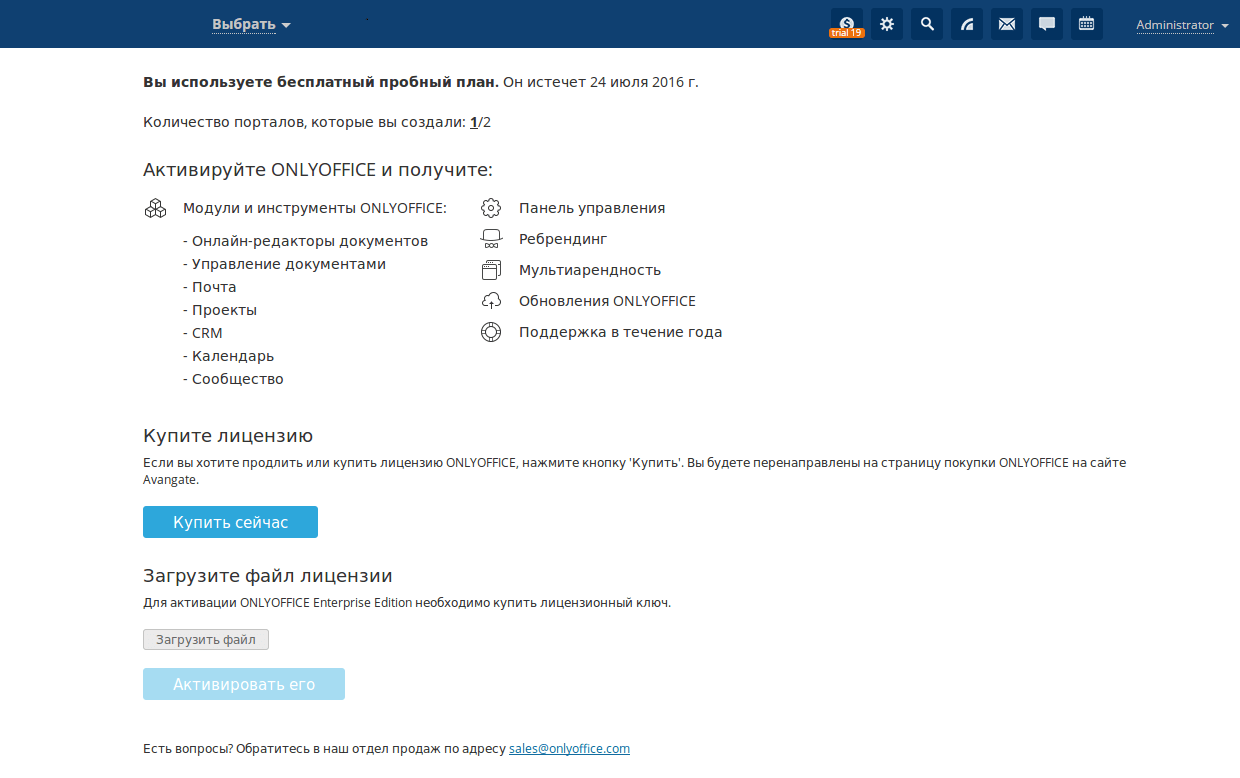Viewport: 1240px width, 778px height.
Task: Click the modules cubes icon
Action: (x=155, y=208)
